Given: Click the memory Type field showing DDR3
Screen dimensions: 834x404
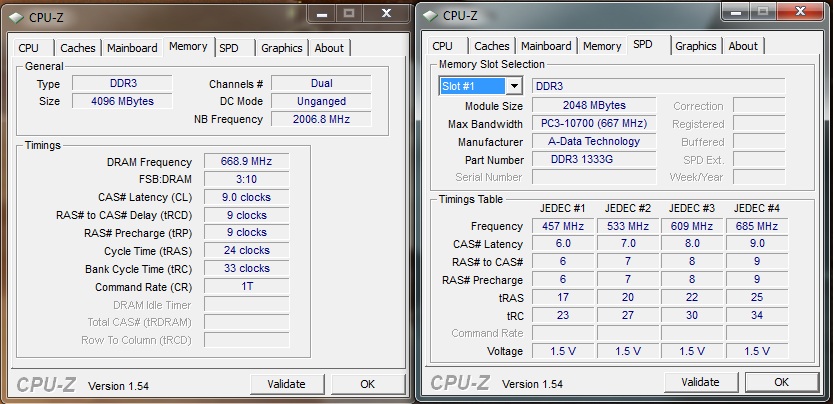Looking at the screenshot, I should [x=123, y=83].
